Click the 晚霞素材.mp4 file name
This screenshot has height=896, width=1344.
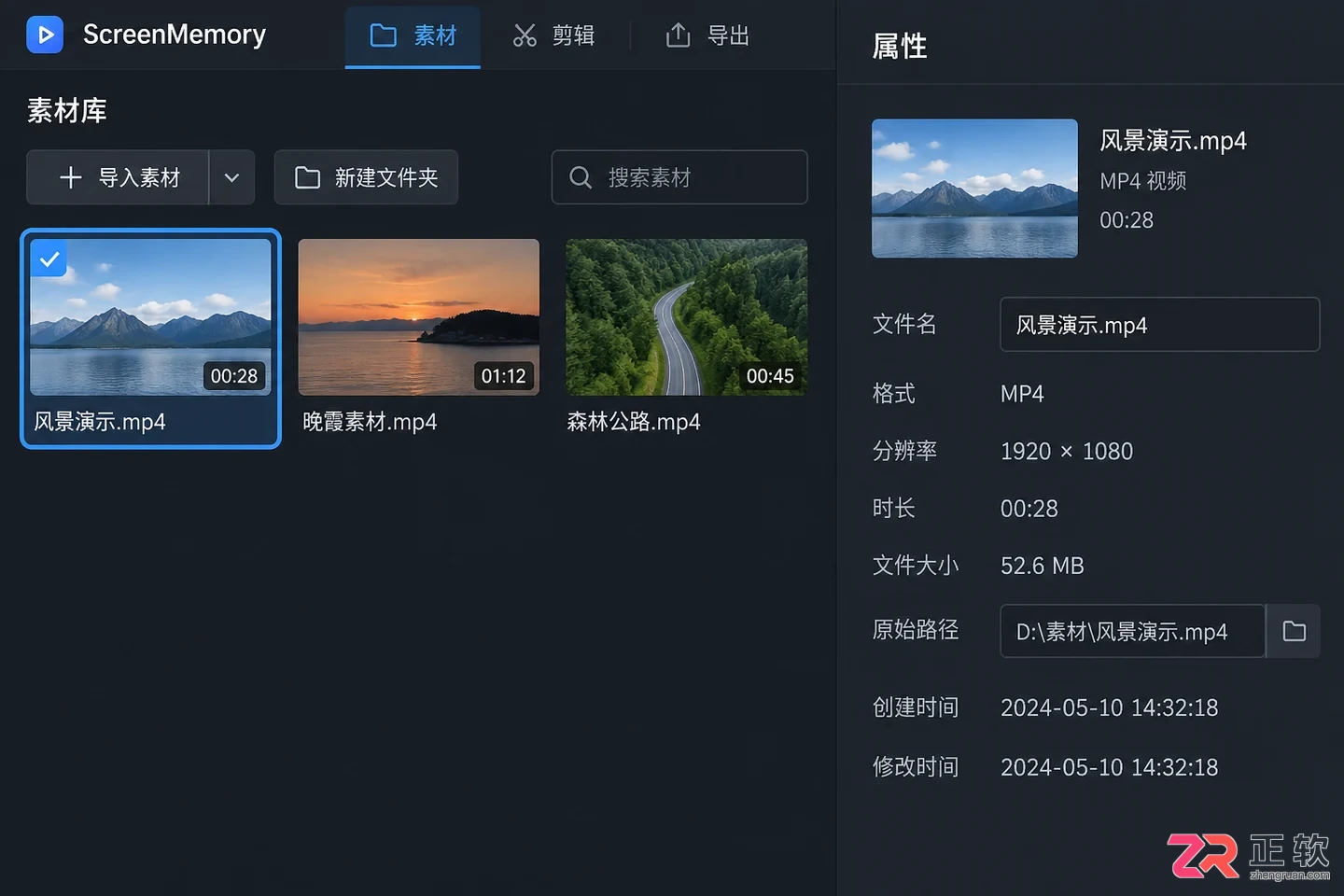coord(370,422)
